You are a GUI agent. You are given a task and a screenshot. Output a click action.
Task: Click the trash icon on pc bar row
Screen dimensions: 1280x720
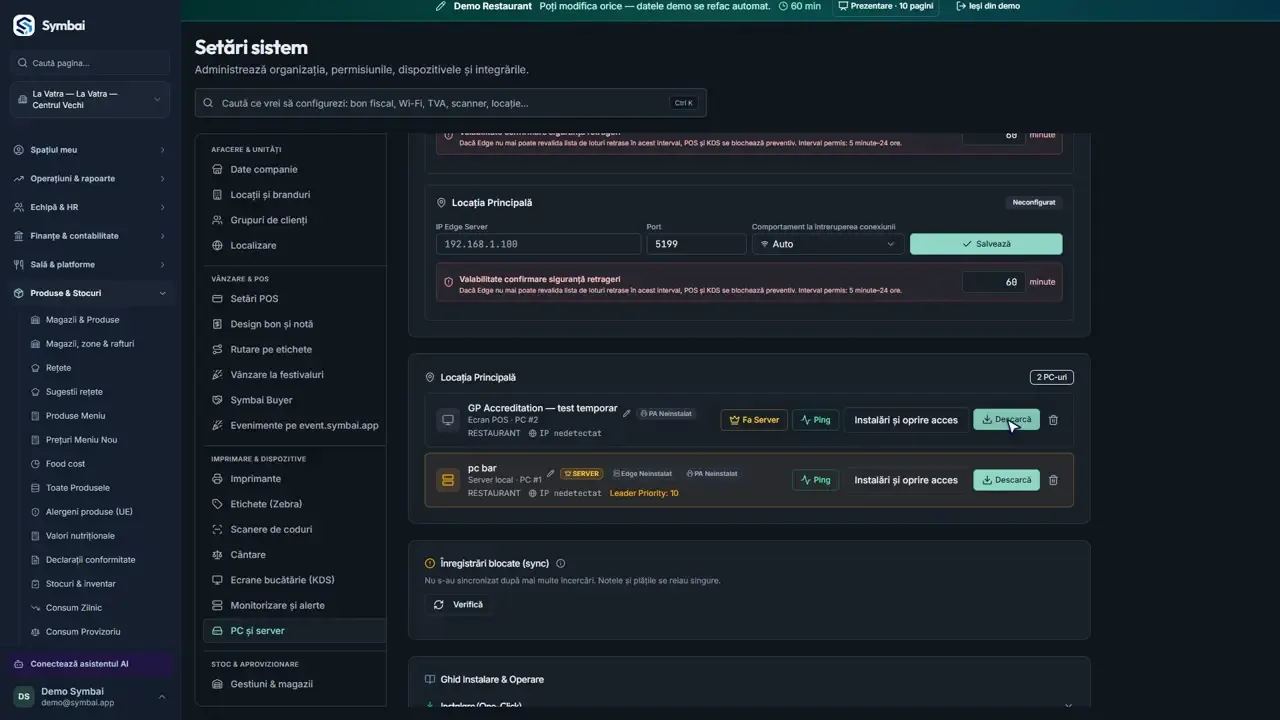pos(1053,480)
